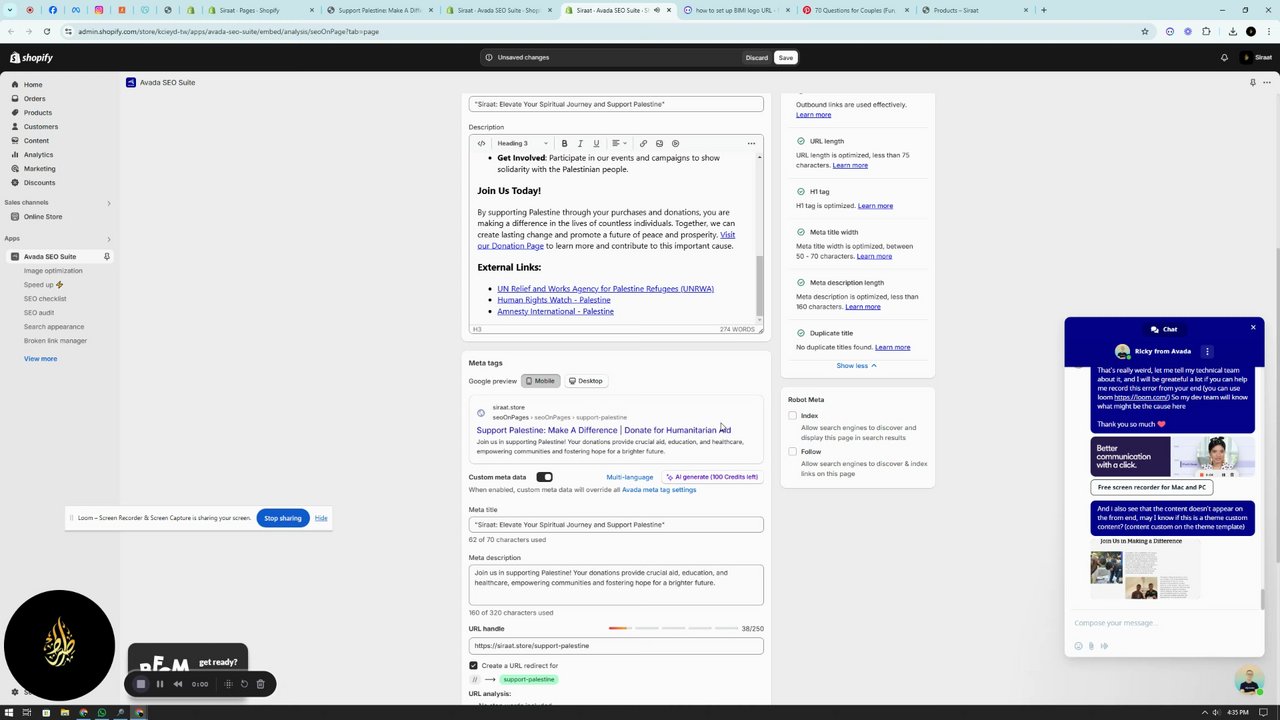Image resolution: width=1280 pixels, height=720 pixels.
Task: Enable the Follow robot meta checkbox
Action: click(x=793, y=452)
